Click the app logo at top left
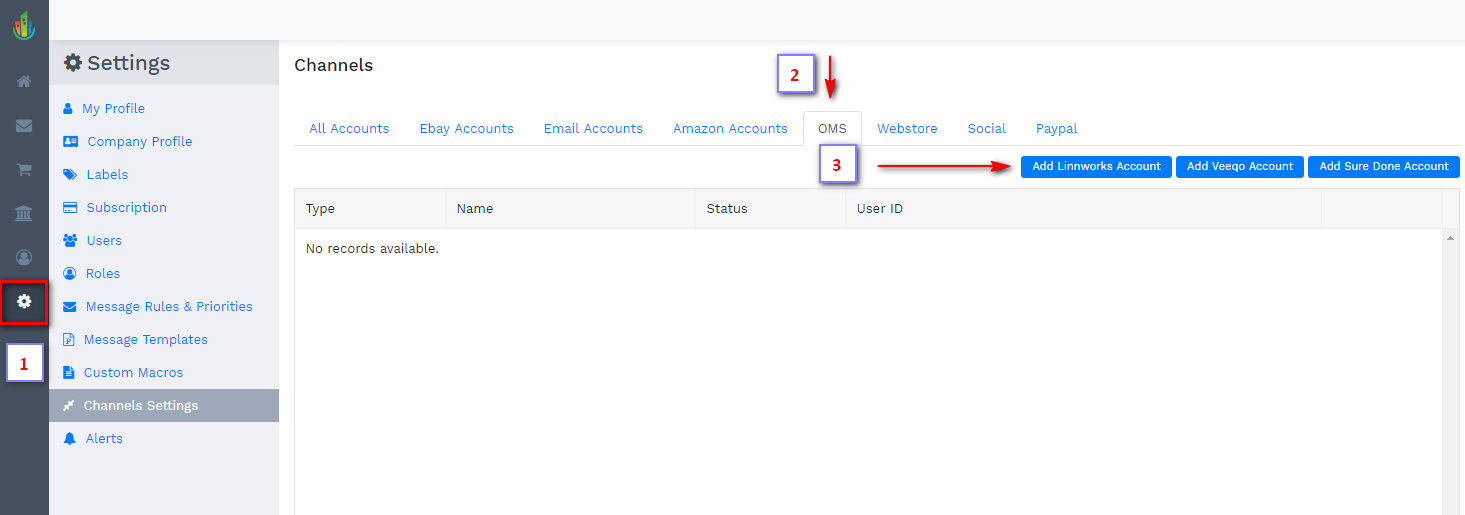The width and height of the screenshot is (1465, 515). (x=24, y=24)
